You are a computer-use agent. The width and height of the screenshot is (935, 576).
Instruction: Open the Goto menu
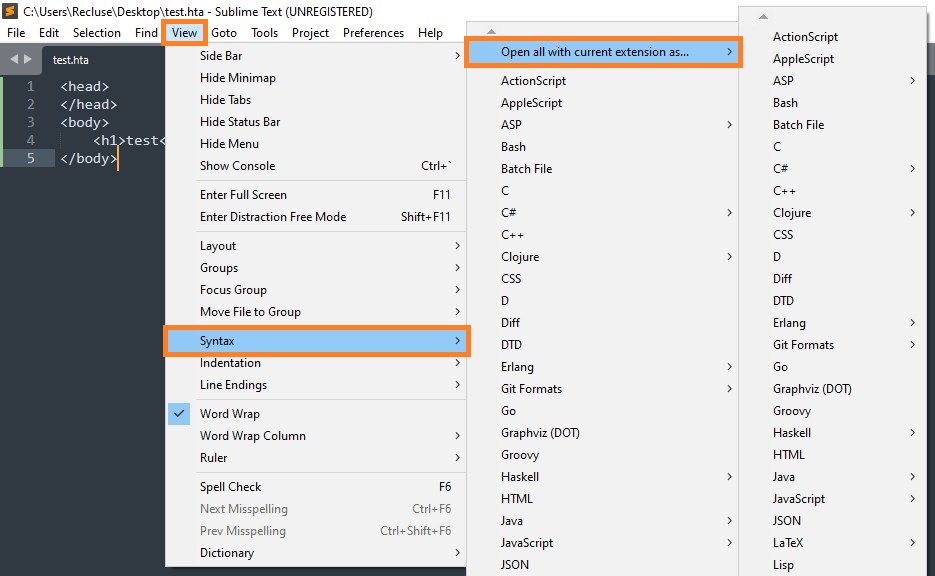point(224,33)
